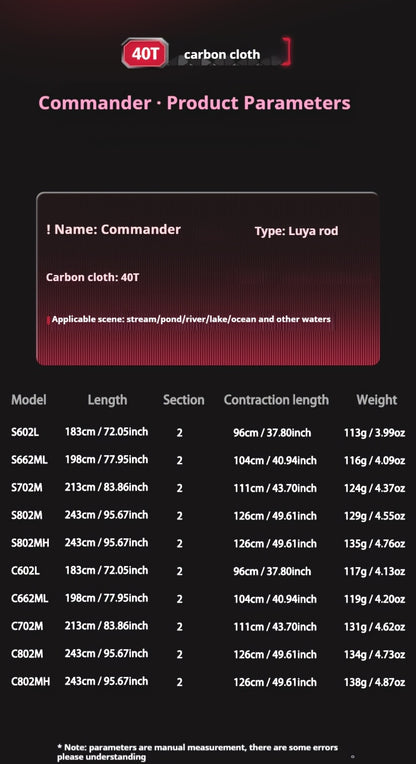Click the Length column header
The width and height of the screenshot is (416, 764).
(x=107, y=400)
